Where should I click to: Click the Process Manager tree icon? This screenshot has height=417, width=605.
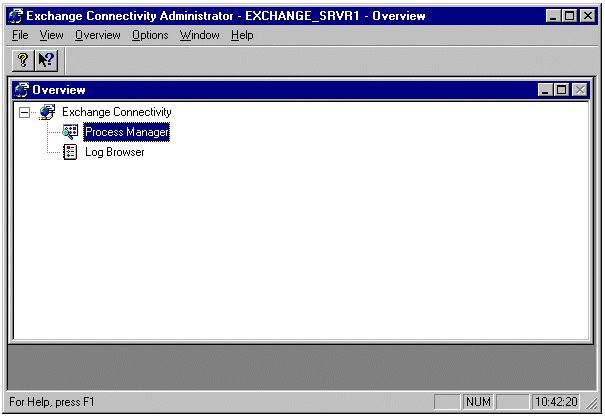tap(71, 132)
